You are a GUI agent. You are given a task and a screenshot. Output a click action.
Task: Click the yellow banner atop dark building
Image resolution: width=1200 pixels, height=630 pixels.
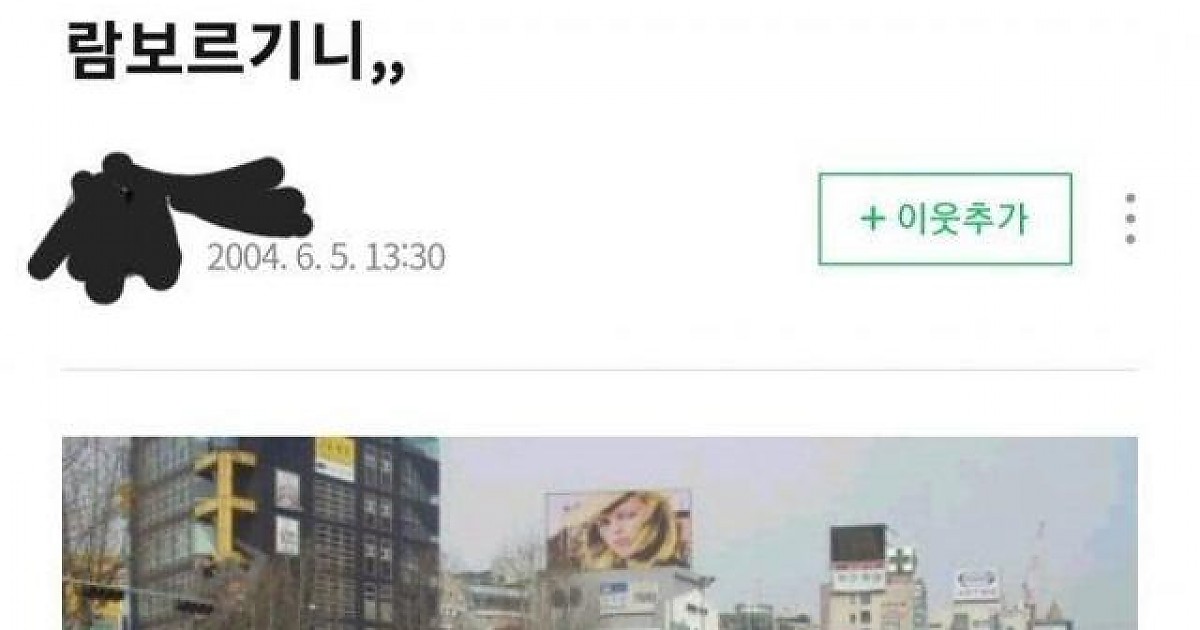pos(335,458)
